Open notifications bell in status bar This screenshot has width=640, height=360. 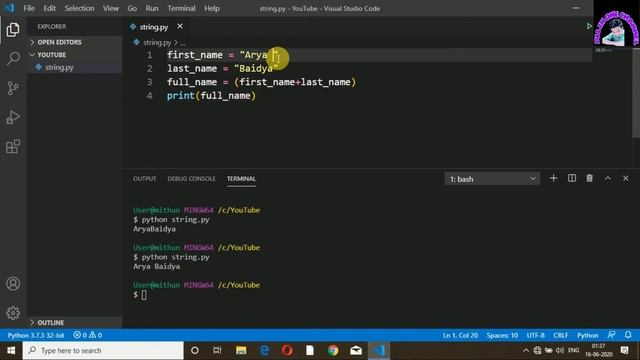click(x=628, y=335)
